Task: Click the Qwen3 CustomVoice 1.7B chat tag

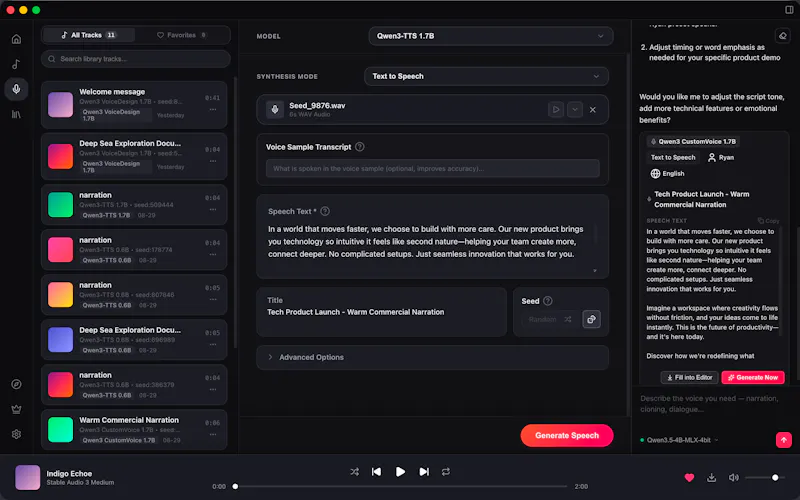Action: [693, 141]
